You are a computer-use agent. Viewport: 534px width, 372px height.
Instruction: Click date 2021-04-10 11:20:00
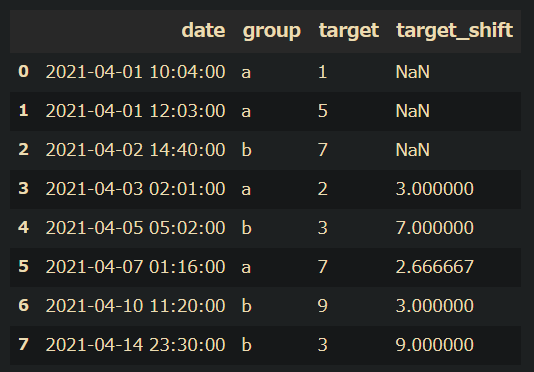tap(136, 305)
